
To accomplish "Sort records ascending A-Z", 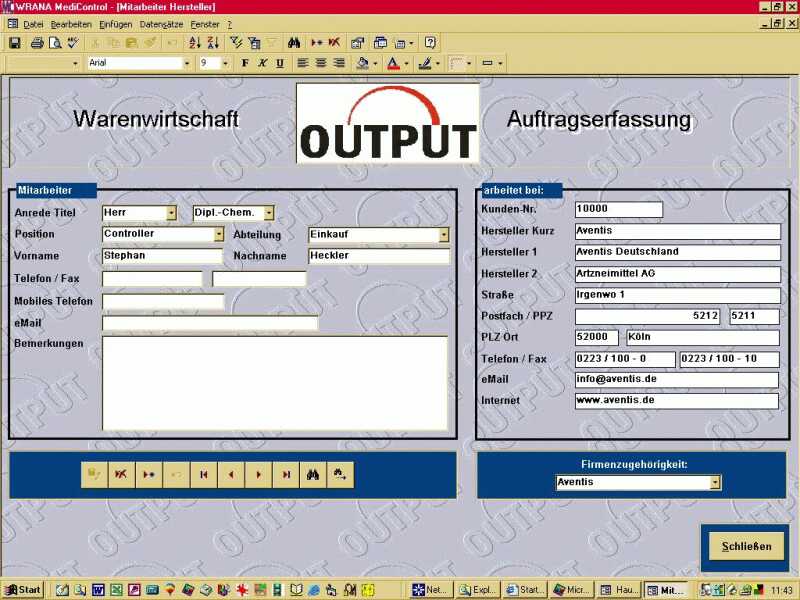I will point(195,43).
